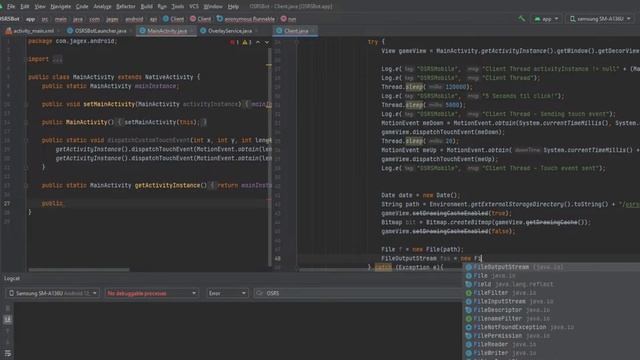Screen dimensions: 640x360
Task: Open the File menu
Action: [11, 7]
